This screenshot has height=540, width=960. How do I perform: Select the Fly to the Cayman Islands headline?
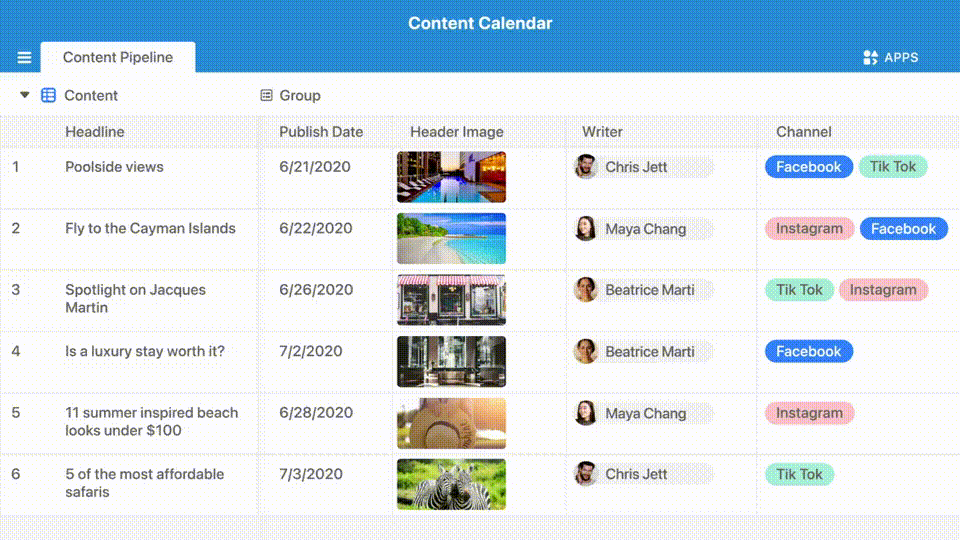click(150, 228)
